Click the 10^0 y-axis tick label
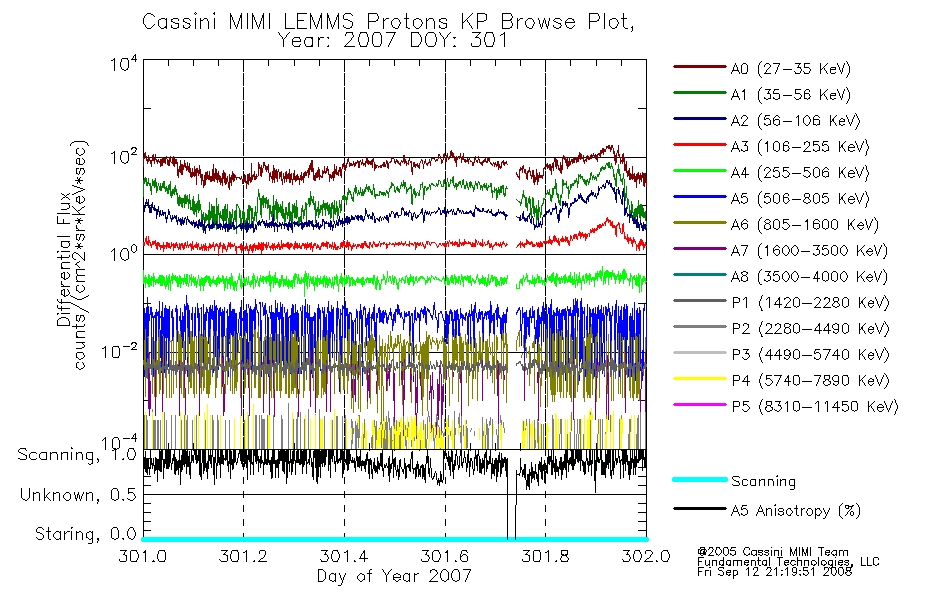Image resolution: width=950 pixels, height=600 pixels. 124,253
